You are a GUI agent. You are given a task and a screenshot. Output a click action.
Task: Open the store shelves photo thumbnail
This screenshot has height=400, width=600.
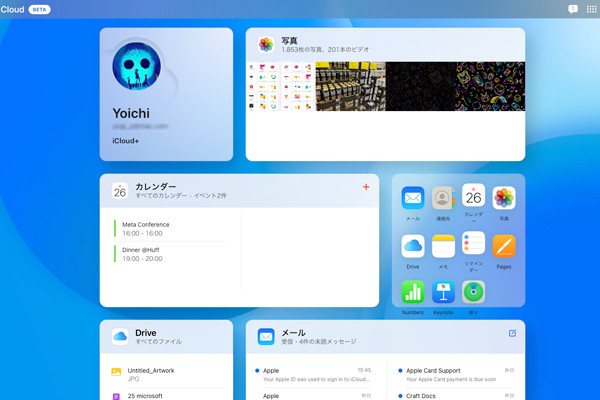click(351, 87)
